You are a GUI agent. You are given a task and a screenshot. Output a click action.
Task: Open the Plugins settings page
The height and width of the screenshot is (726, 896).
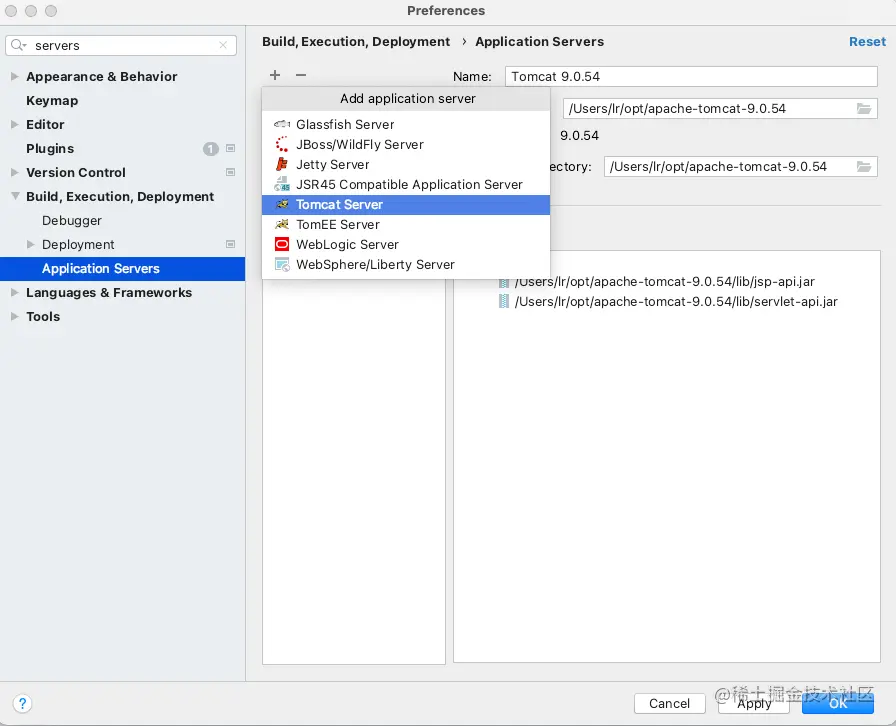[50, 149]
